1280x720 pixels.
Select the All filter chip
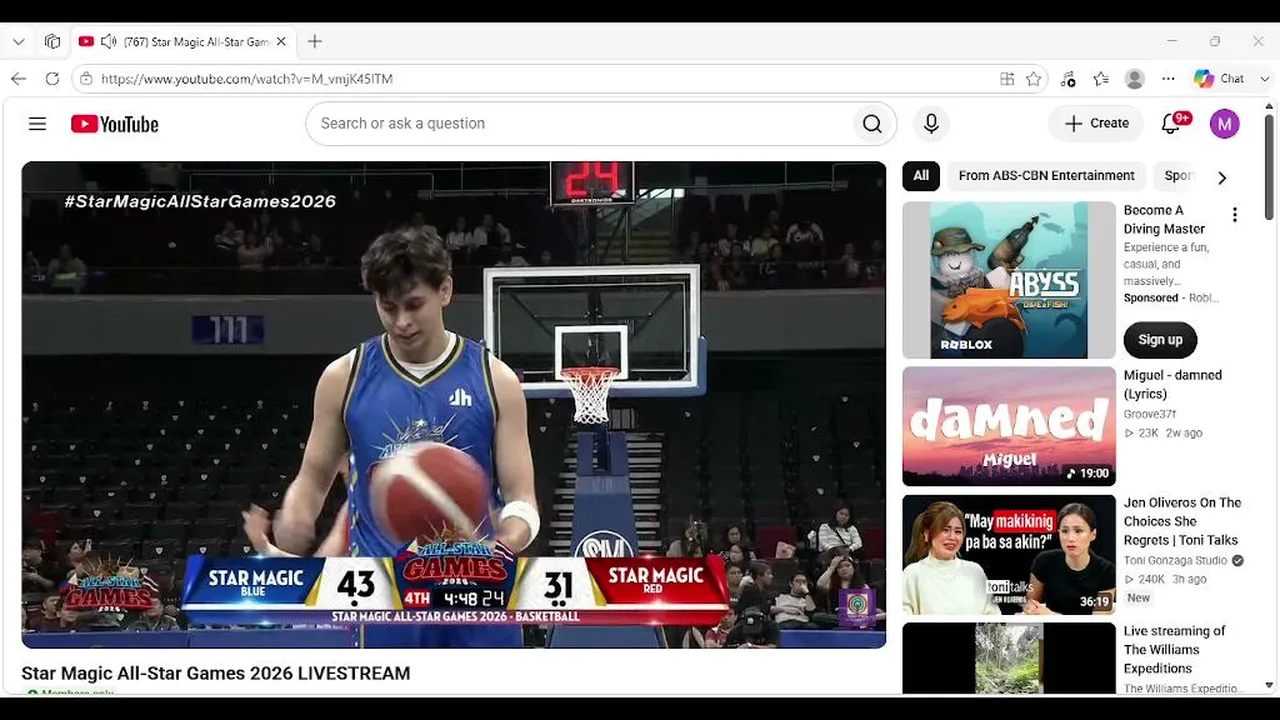tap(921, 176)
